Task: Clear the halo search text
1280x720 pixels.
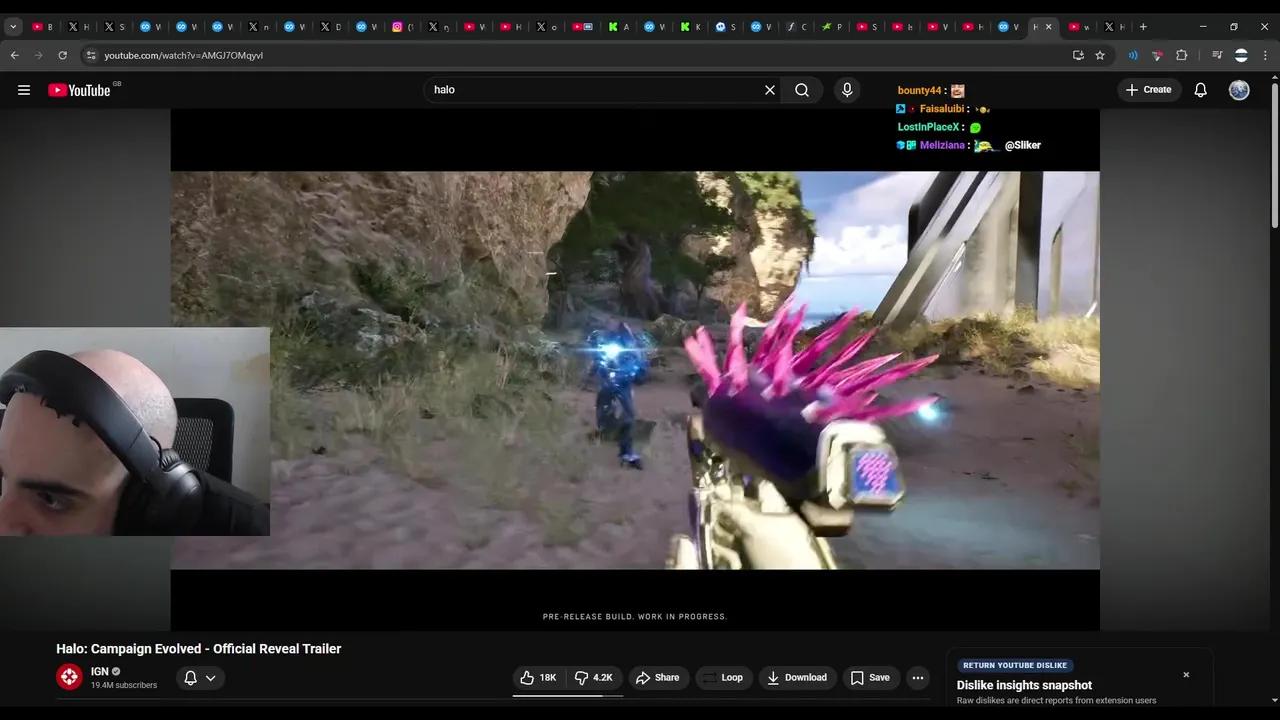Action: pos(770,90)
